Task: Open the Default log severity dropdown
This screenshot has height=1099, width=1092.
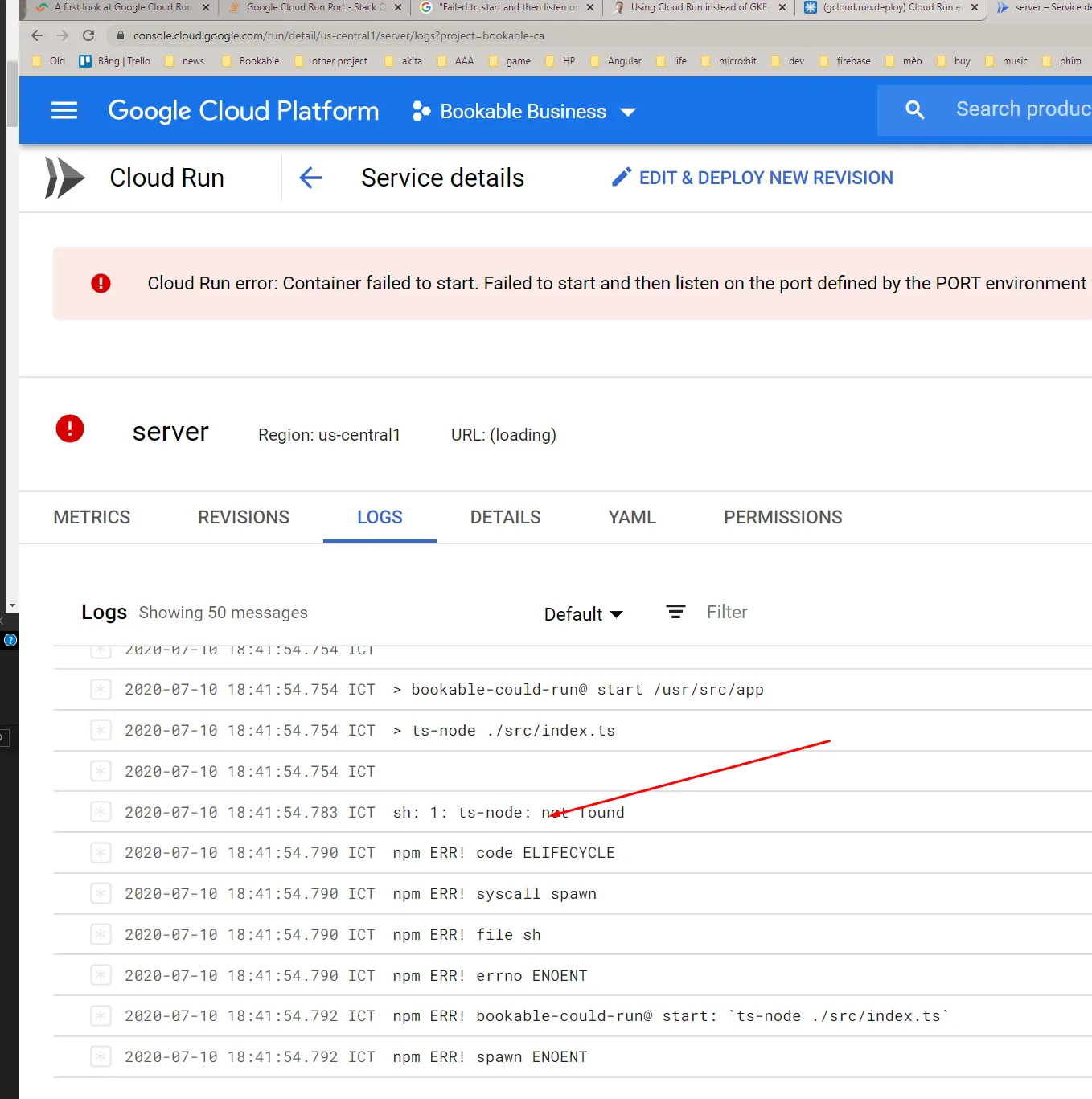Action: [584, 614]
